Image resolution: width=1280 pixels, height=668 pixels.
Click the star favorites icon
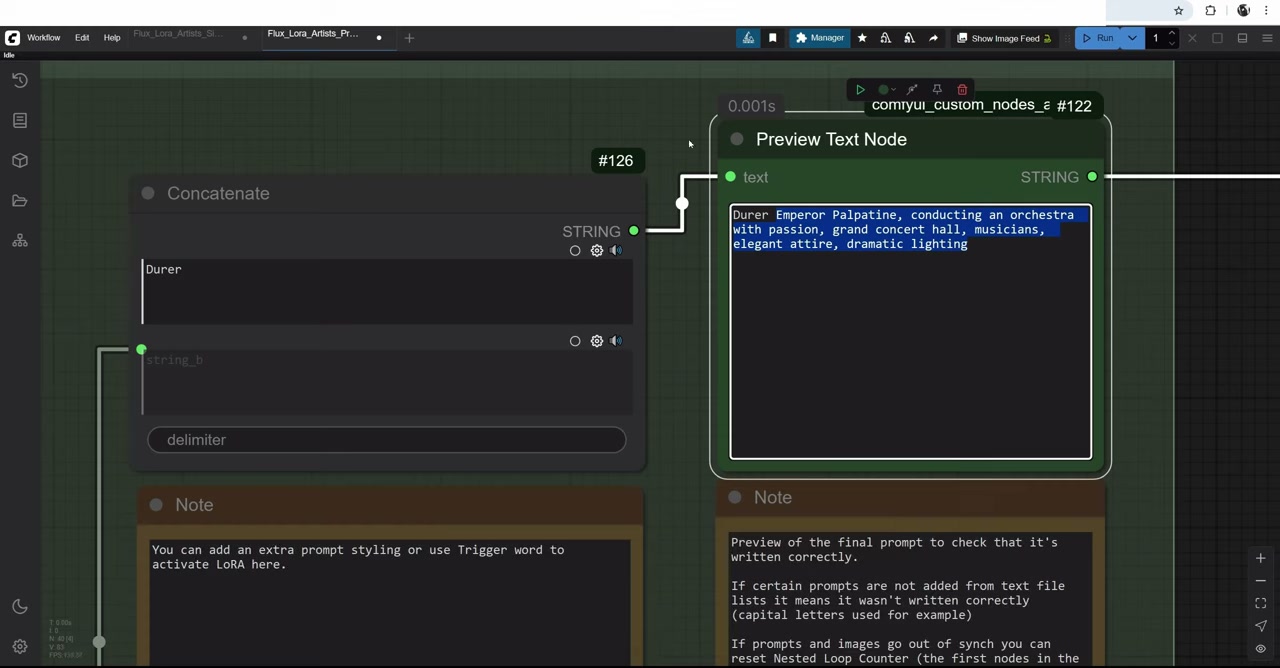pos(862,38)
